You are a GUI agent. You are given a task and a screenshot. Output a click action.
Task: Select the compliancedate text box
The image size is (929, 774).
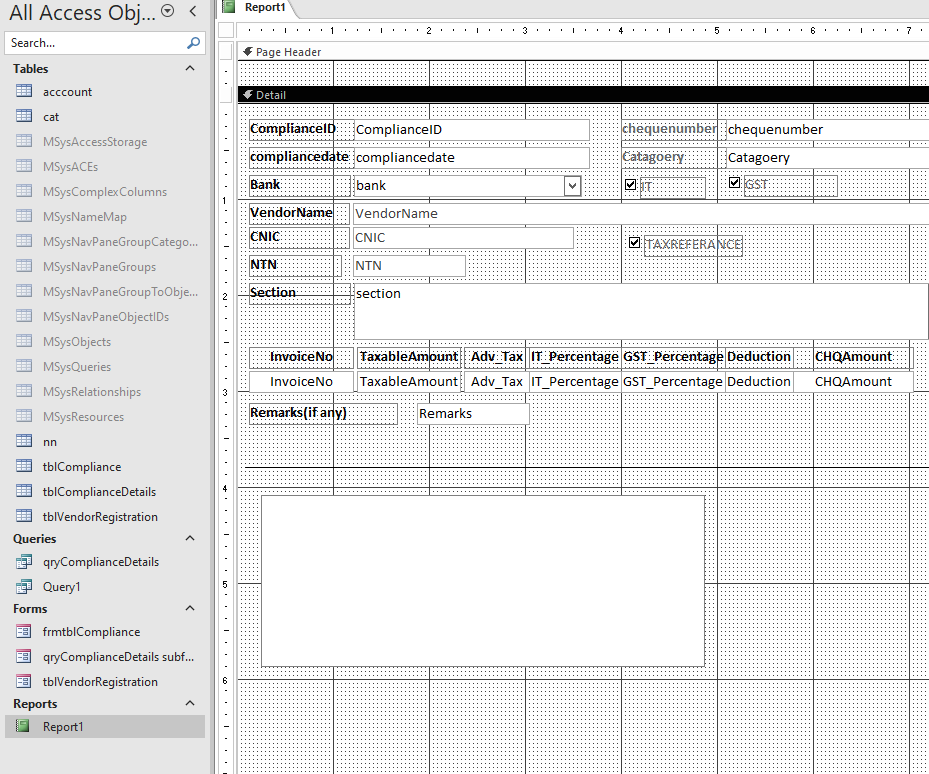coord(472,158)
